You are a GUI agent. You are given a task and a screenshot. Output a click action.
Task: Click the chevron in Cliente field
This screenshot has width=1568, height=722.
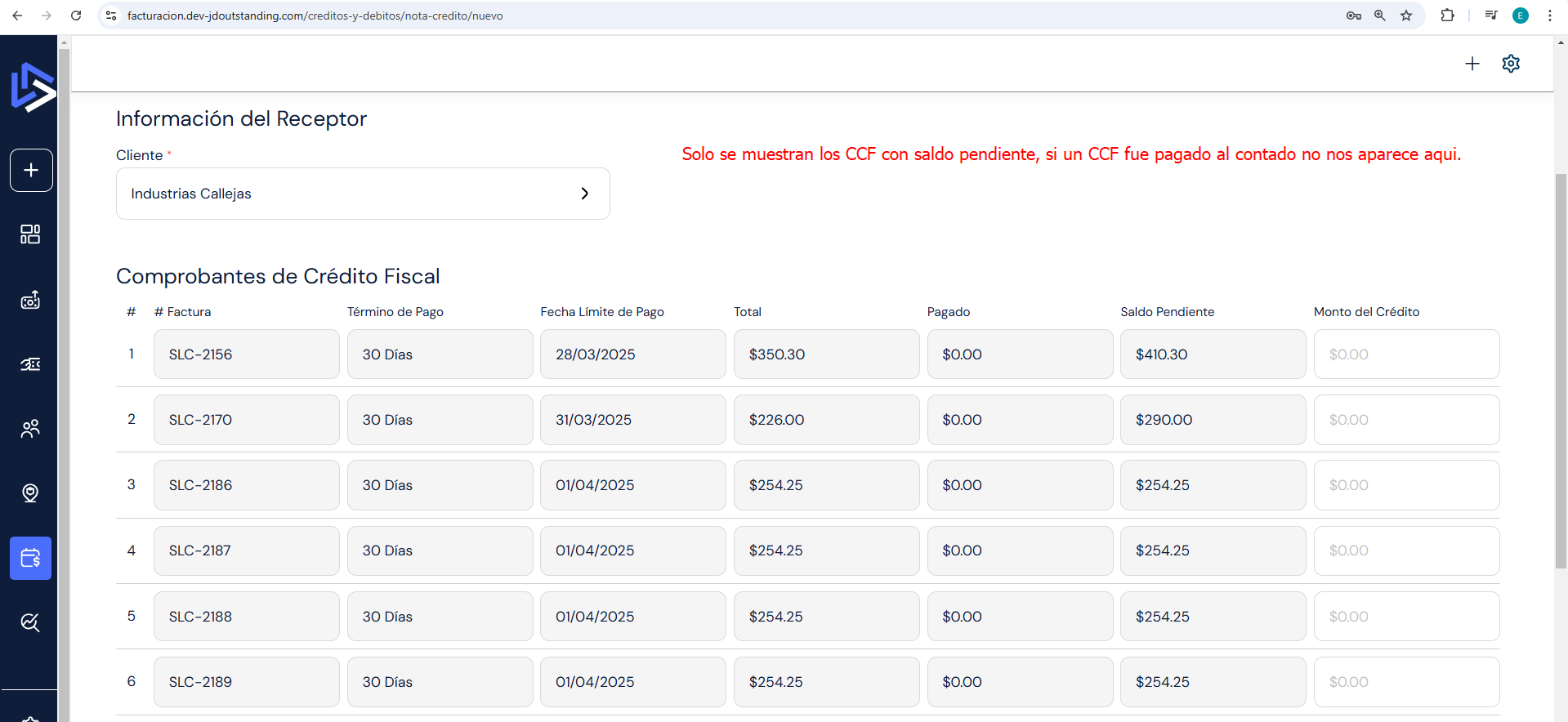(x=584, y=194)
